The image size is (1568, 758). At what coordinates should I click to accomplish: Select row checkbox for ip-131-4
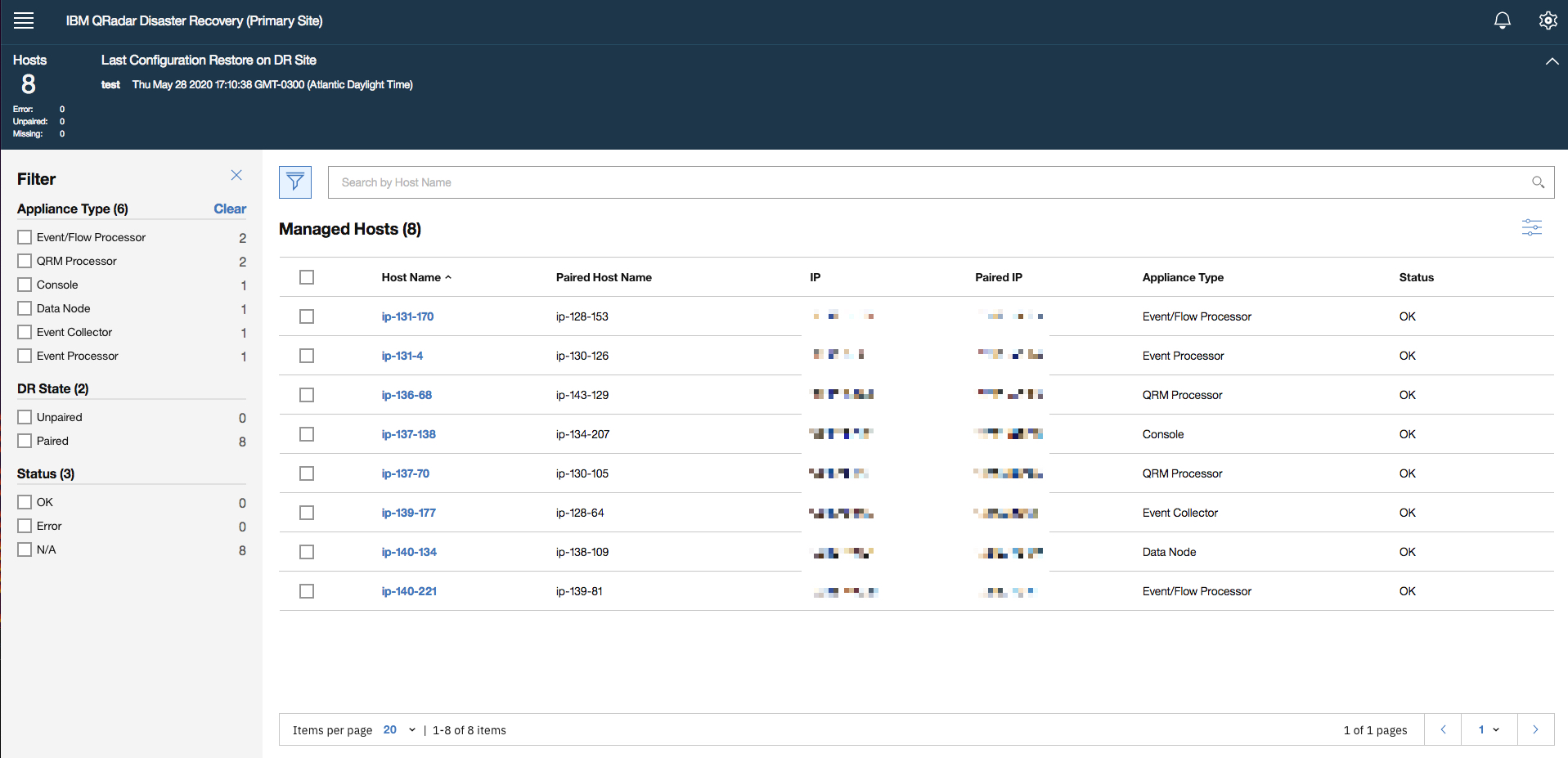[x=307, y=356]
